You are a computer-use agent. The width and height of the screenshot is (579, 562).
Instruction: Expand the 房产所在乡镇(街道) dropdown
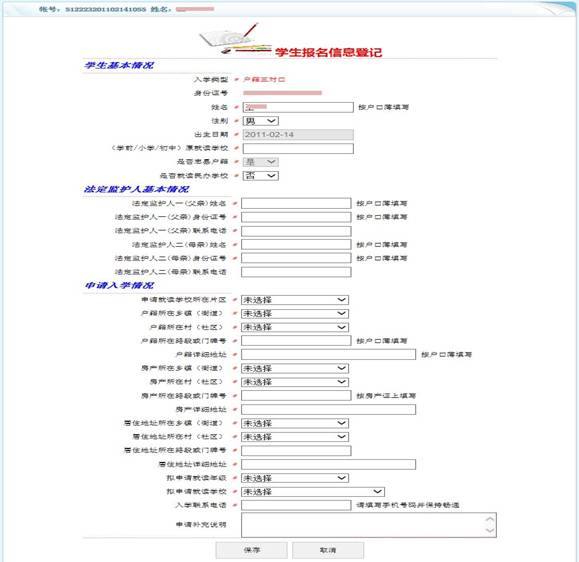coord(295,368)
